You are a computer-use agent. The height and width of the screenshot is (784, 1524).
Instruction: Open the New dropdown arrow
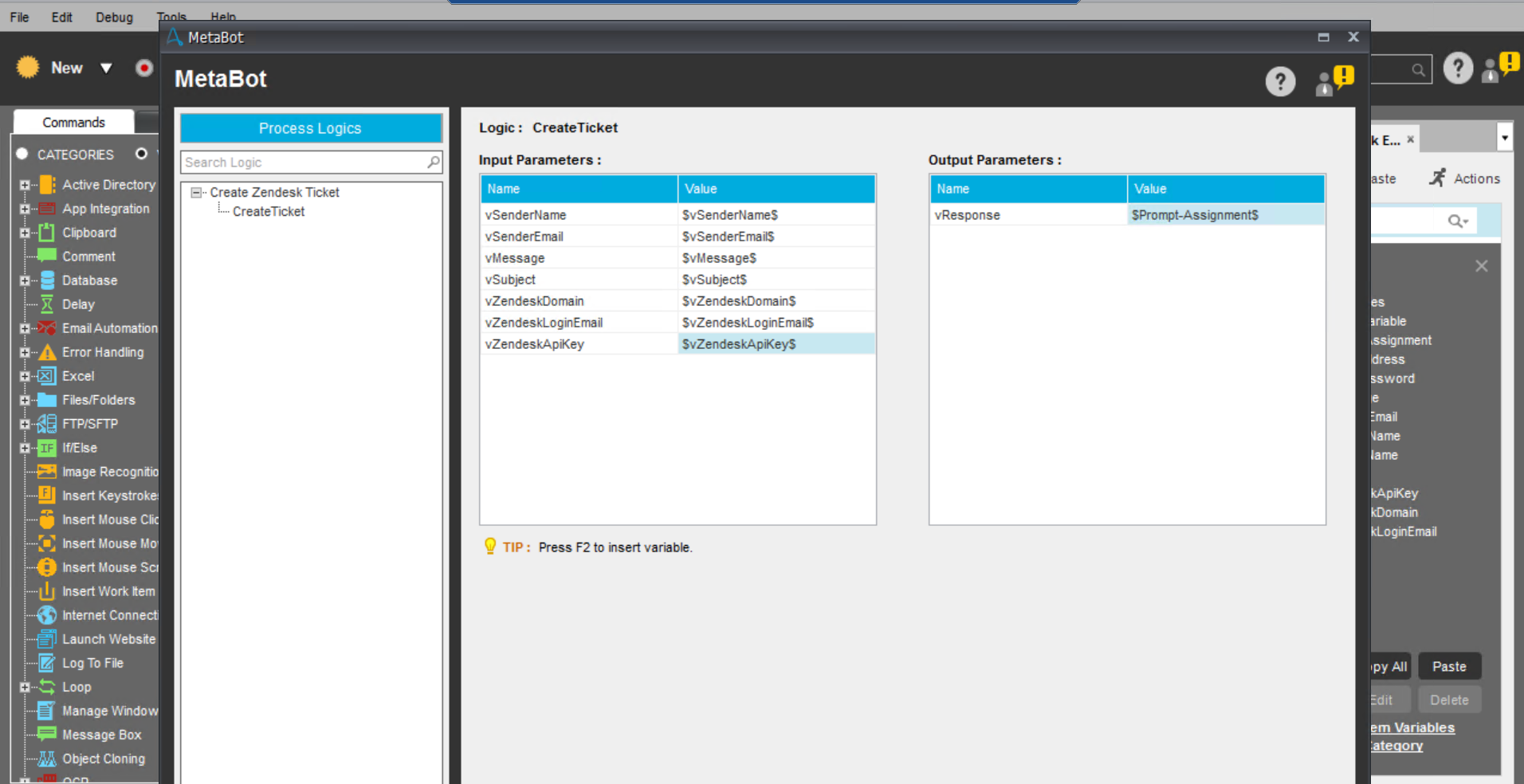point(106,69)
